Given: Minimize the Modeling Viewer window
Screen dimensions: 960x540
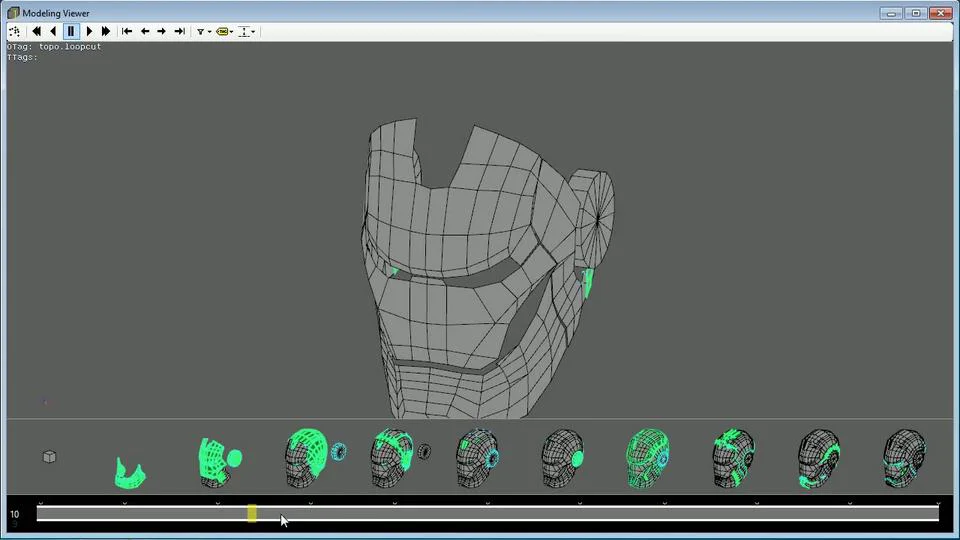Looking at the screenshot, I should click(891, 13).
